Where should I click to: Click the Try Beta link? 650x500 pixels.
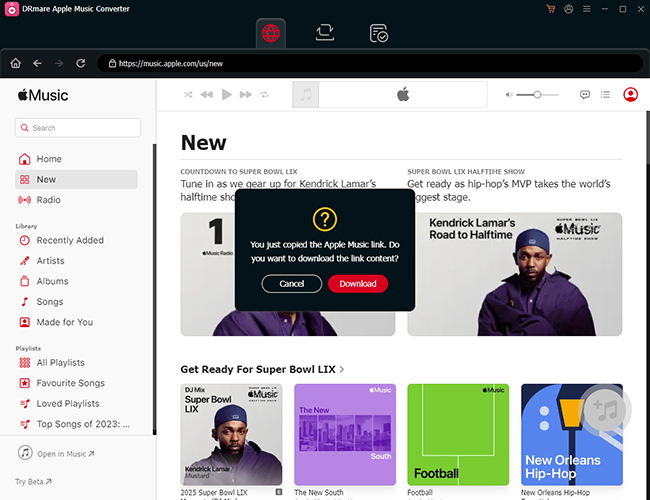coord(33,482)
